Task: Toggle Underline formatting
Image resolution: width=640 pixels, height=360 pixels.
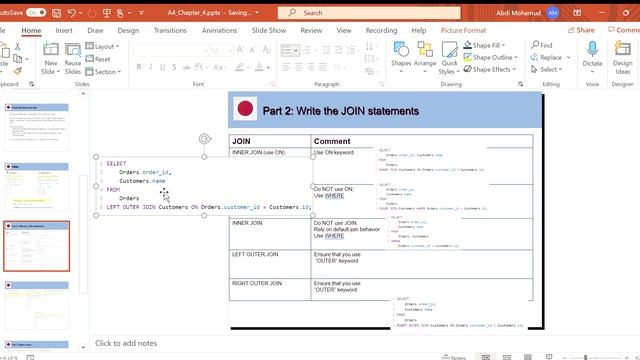Action: pyautogui.click(x=162, y=67)
